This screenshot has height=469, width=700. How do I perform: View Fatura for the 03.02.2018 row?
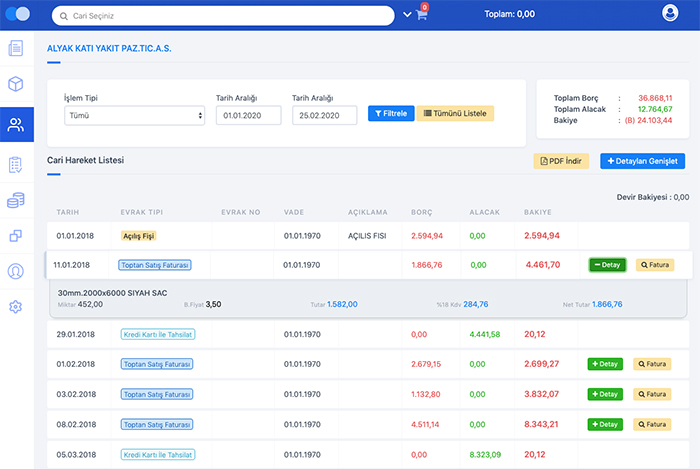652,394
